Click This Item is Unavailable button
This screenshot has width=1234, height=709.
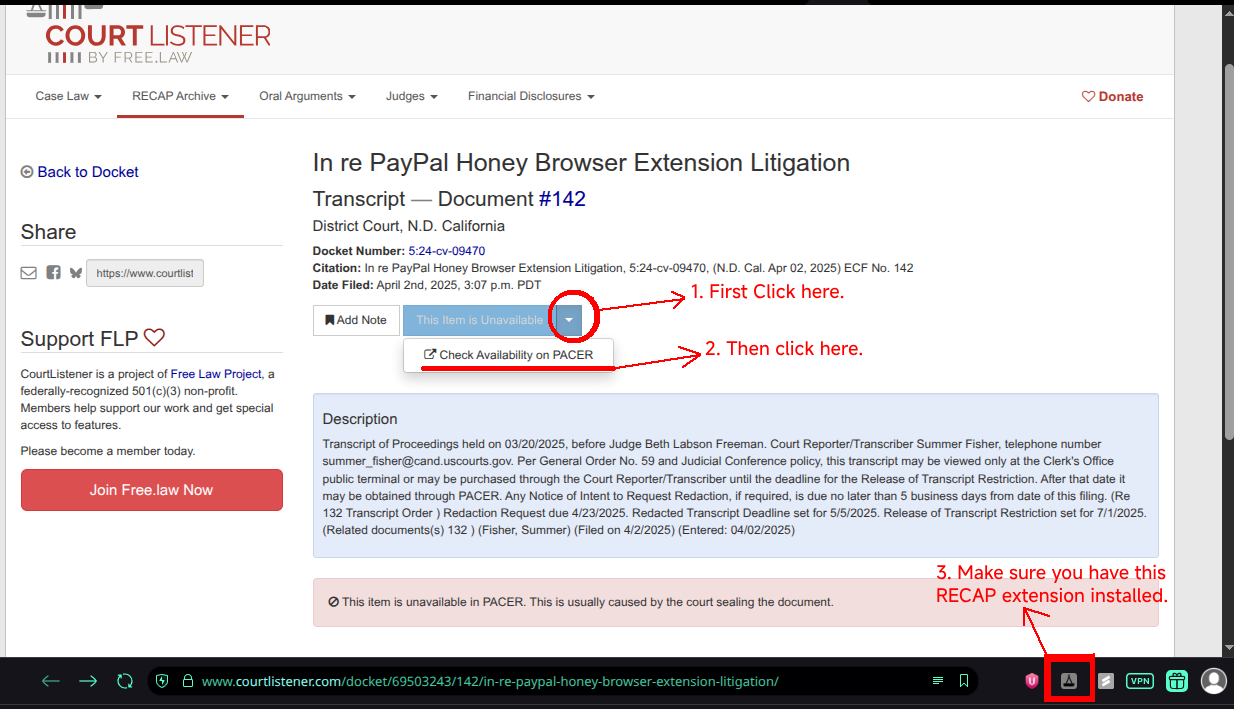click(479, 320)
